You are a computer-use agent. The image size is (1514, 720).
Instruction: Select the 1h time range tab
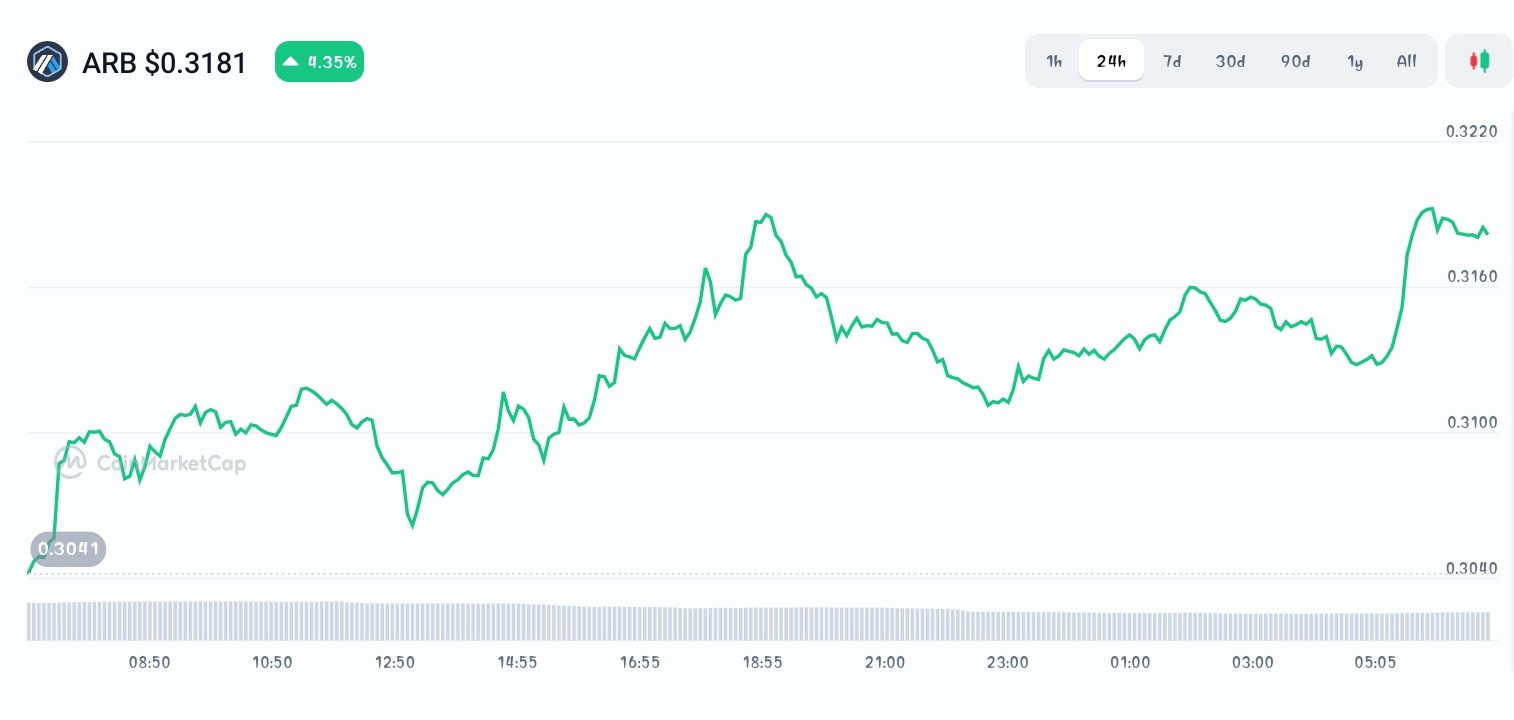pyautogui.click(x=1054, y=61)
